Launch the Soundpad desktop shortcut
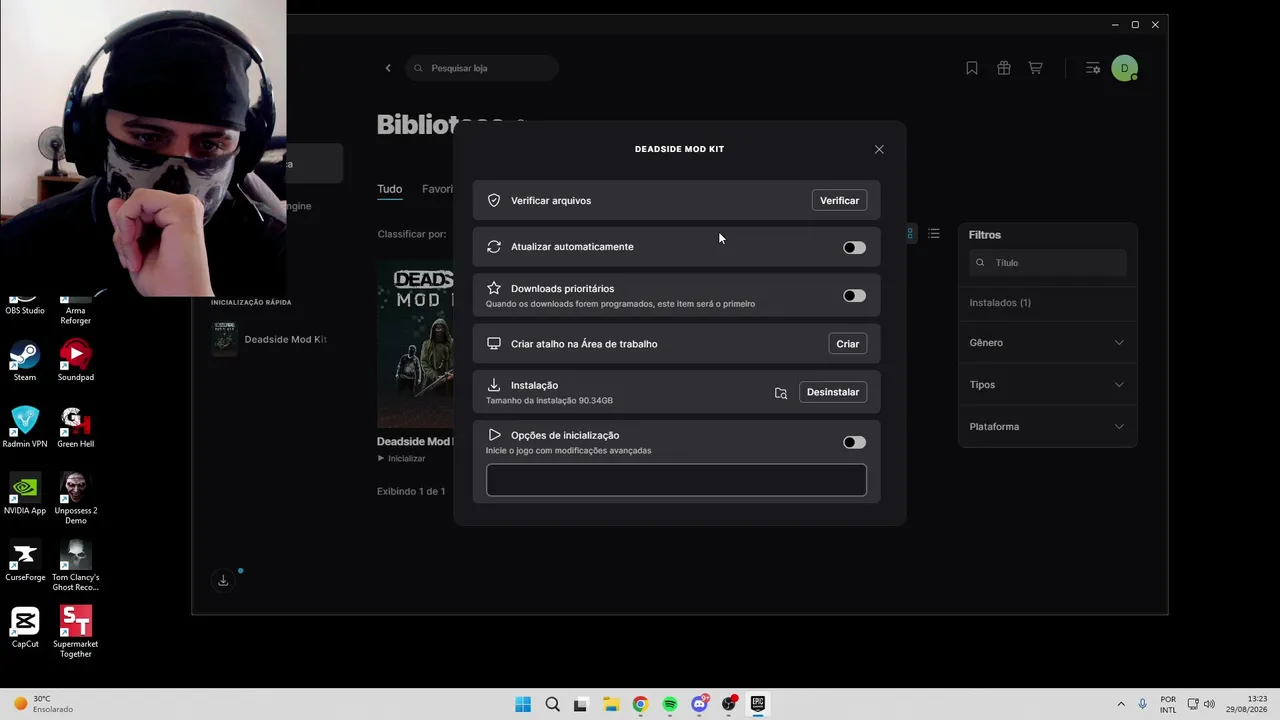Image resolution: width=1280 pixels, height=720 pixels. 76,361
